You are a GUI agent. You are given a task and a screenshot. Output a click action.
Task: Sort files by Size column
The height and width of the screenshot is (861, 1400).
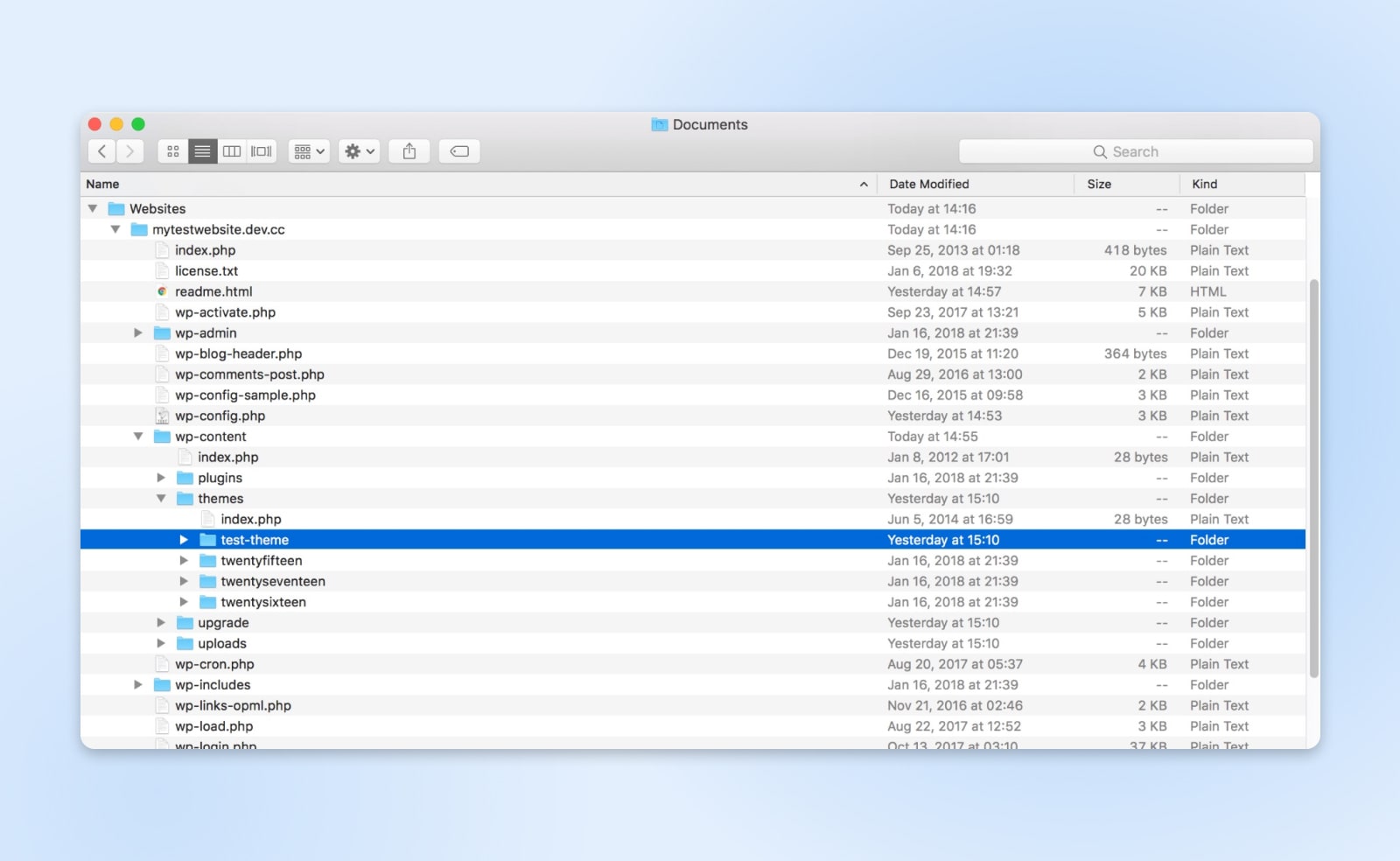tap(1099, 184)
